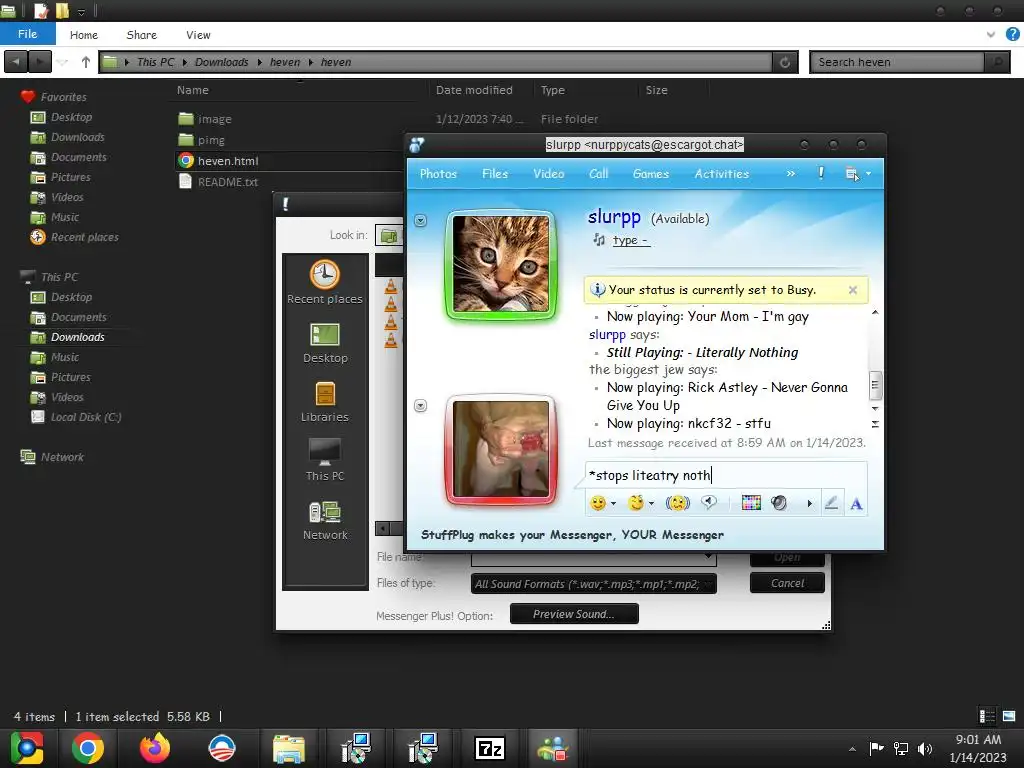Open the File tab in Explorer ribbon
The image size is (1024, 768).
click(x=27, y=34)
